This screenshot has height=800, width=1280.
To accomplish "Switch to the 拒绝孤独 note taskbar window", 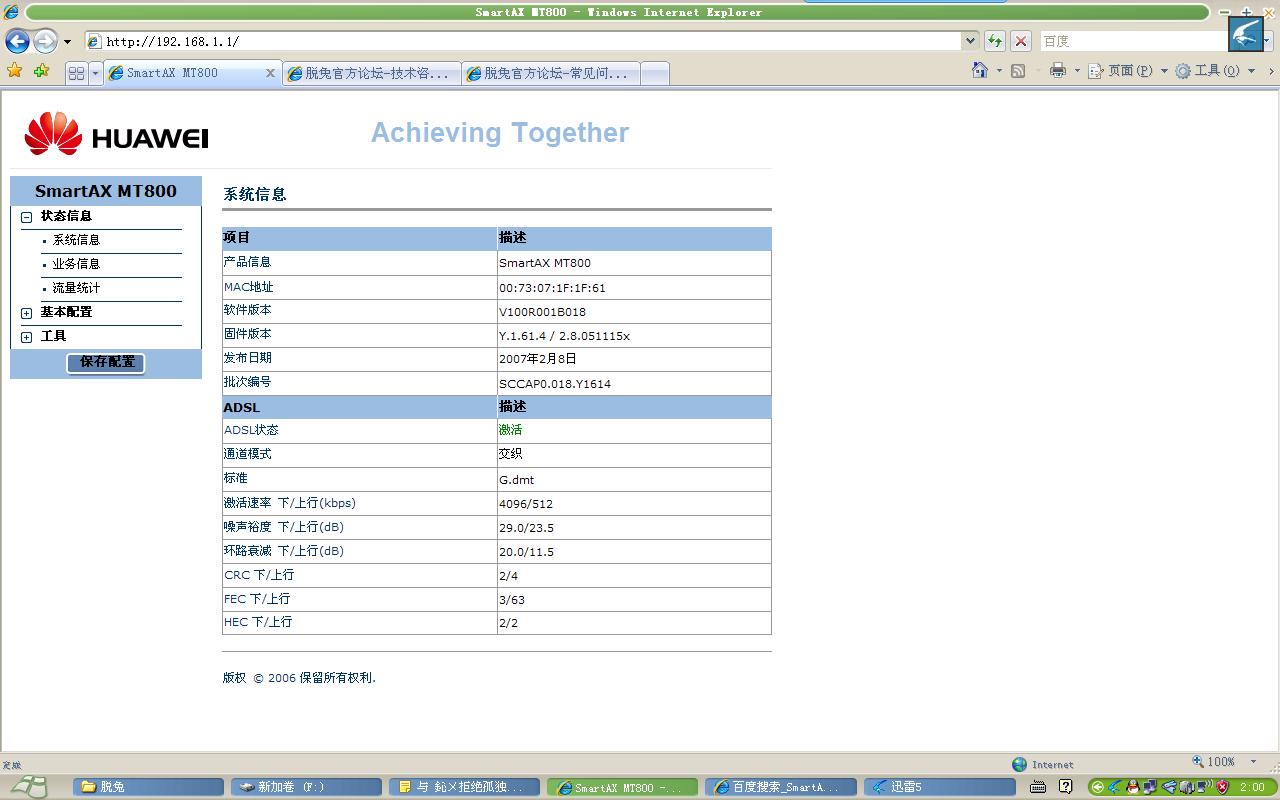I will point(464,787).
